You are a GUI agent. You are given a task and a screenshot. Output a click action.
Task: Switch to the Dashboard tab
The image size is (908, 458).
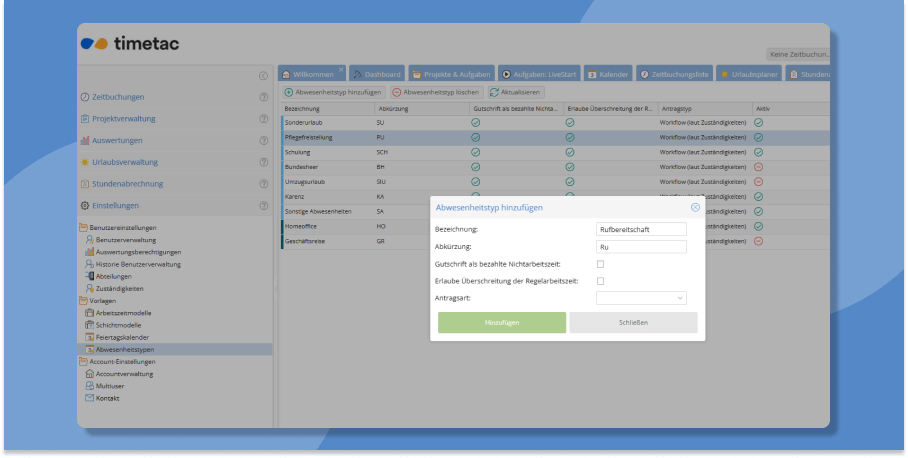(377, 74)
